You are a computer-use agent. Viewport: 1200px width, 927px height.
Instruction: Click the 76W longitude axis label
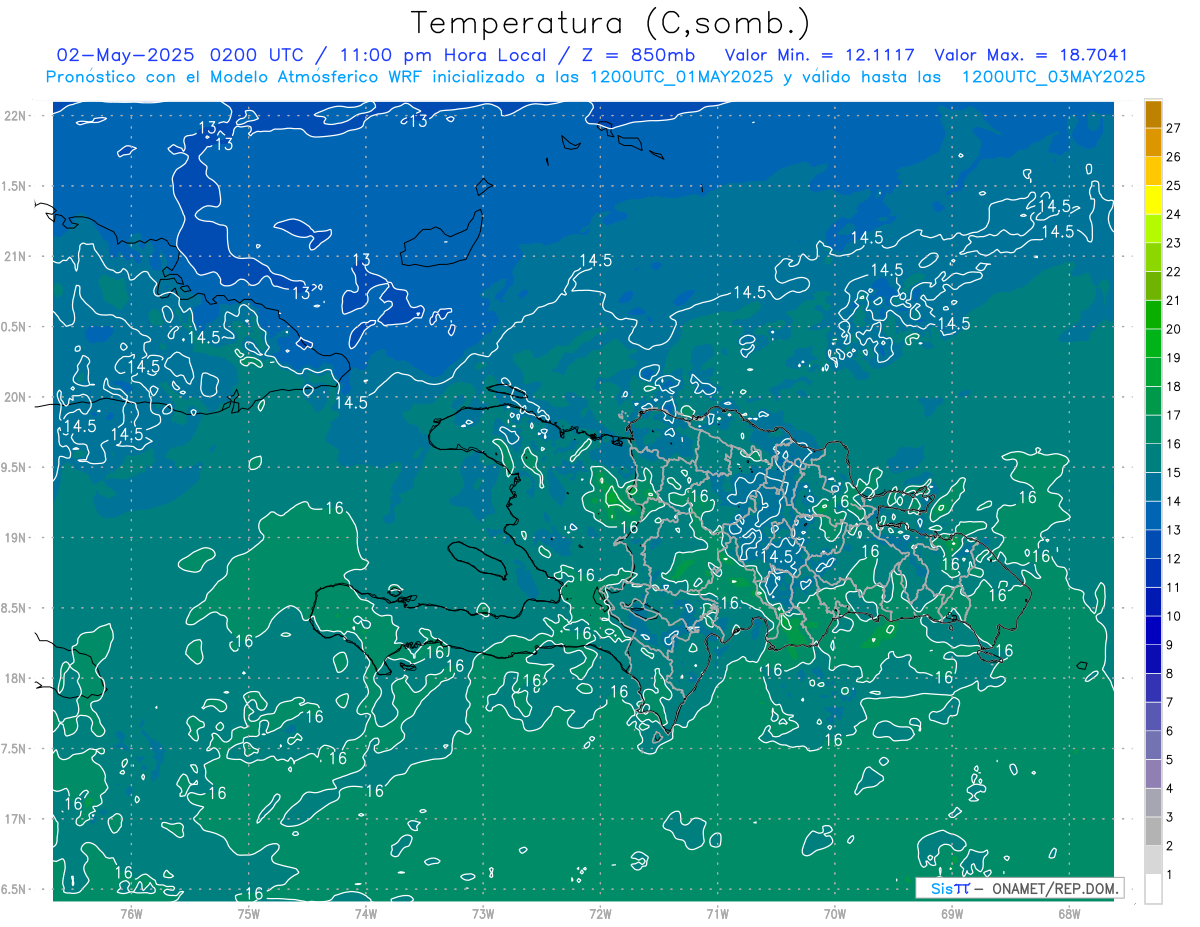(x=131, y=914)
